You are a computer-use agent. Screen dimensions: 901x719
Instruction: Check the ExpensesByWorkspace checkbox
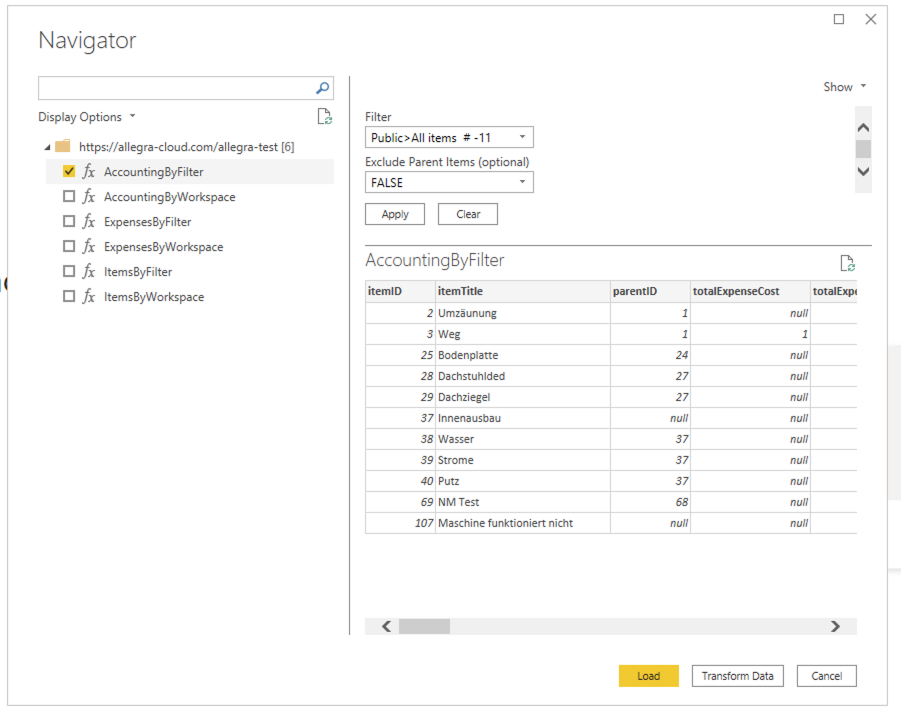[x=67, y=246]
